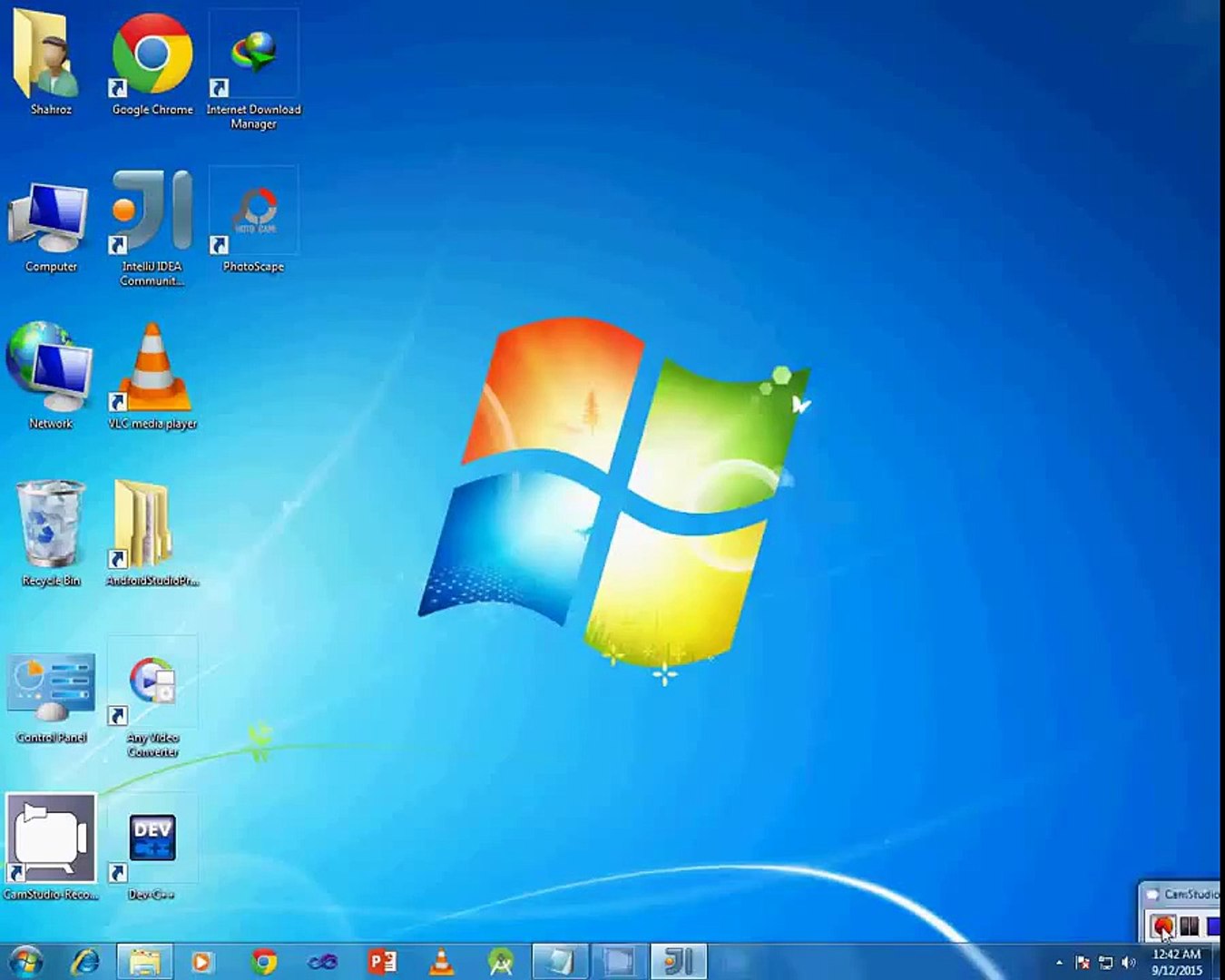Show hidden system tray icons

[1059, 962]
